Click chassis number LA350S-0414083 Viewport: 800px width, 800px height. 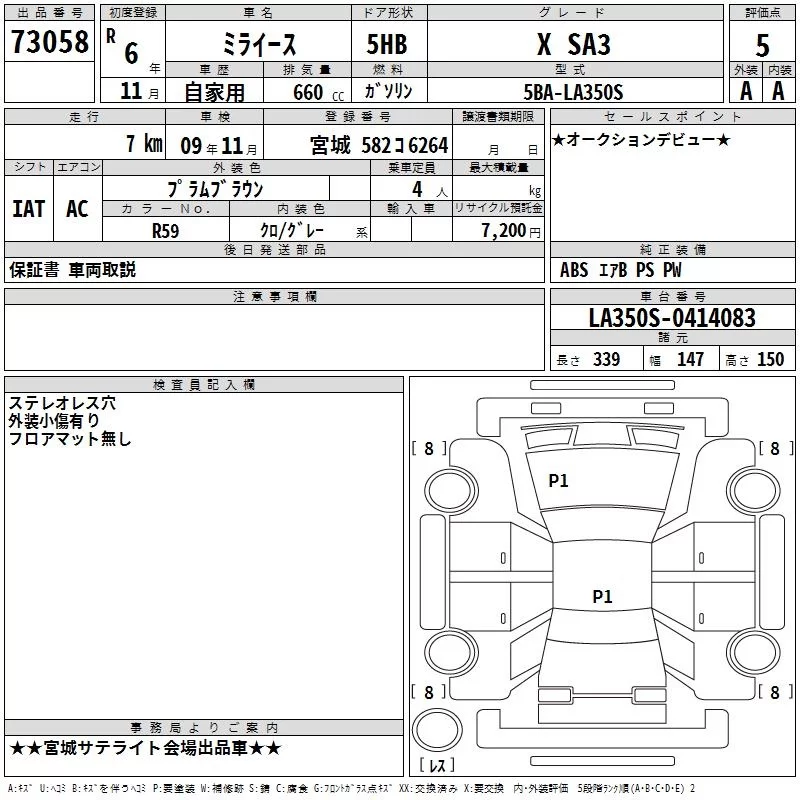click(672, 317)
